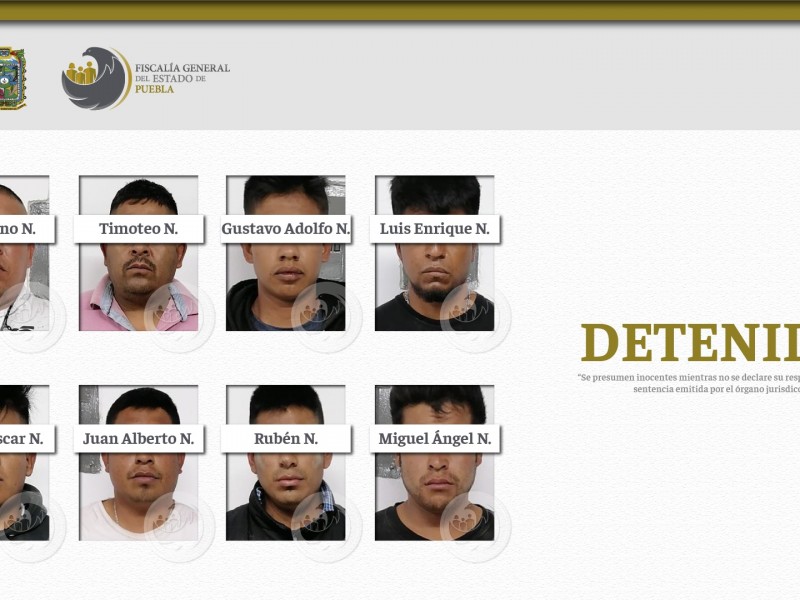Click the 'Se presumen inocentes' disclaimer text
Viewport: 800px width, 600px height.
689,383
